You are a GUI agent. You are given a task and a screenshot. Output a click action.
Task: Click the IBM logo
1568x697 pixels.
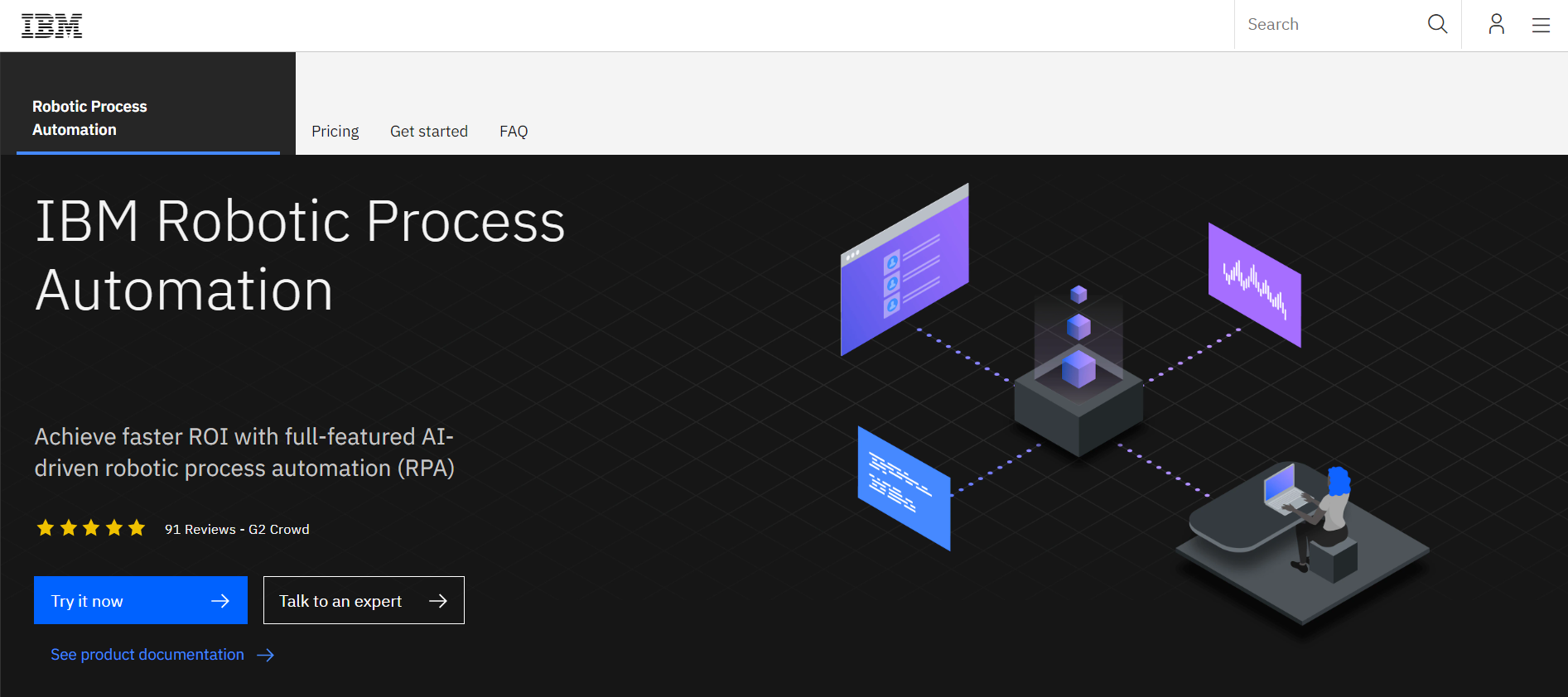[51, 26]
